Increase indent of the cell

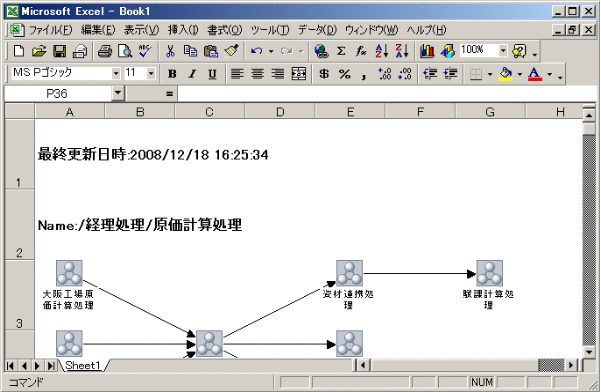[x=450, y=74]
